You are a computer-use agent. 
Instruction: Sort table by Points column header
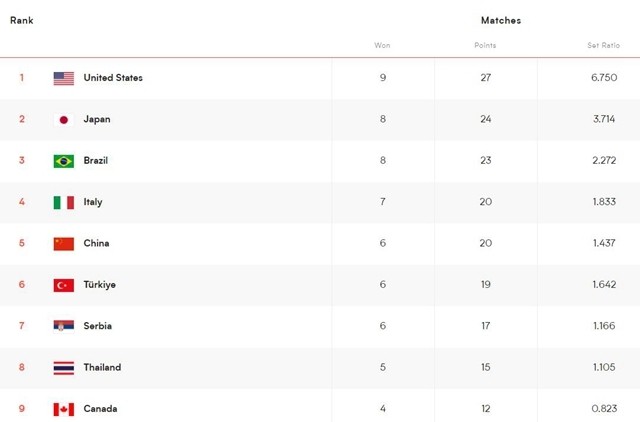485,45
